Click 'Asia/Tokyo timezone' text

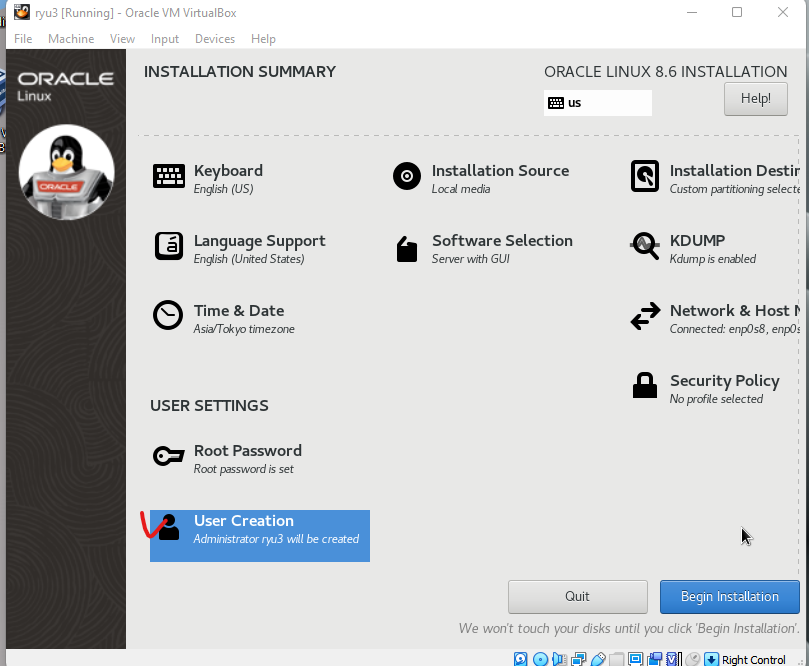[x=244, y=329]
